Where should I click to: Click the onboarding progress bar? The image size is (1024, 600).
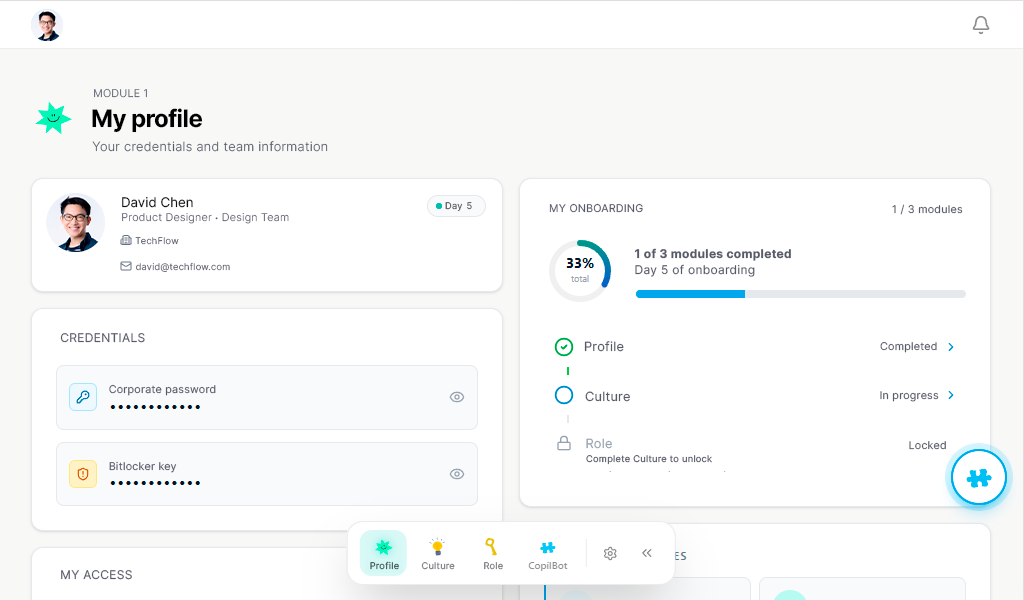point(800,293)
